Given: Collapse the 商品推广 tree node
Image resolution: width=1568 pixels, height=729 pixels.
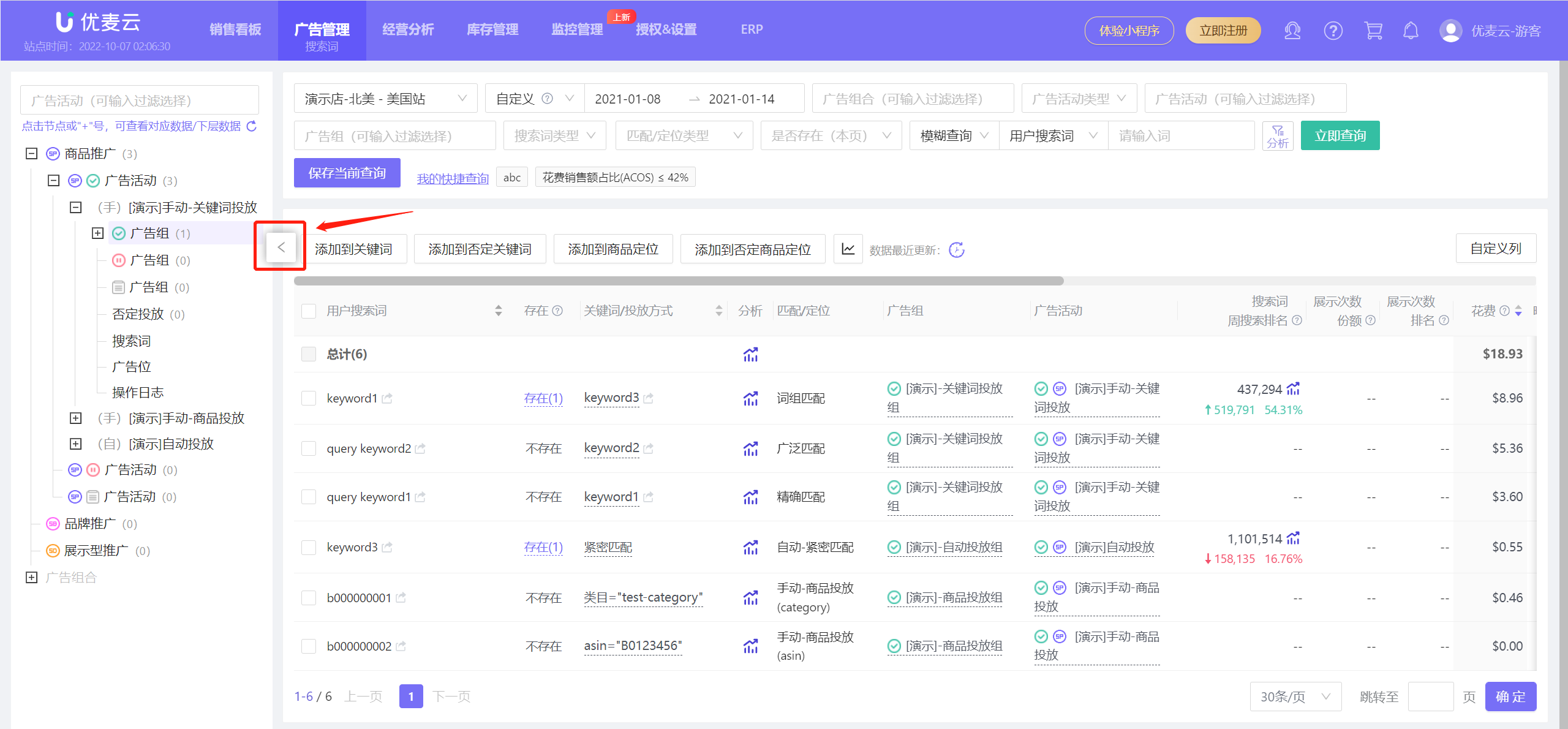Looking at the screenshot, I should point(32,154).
